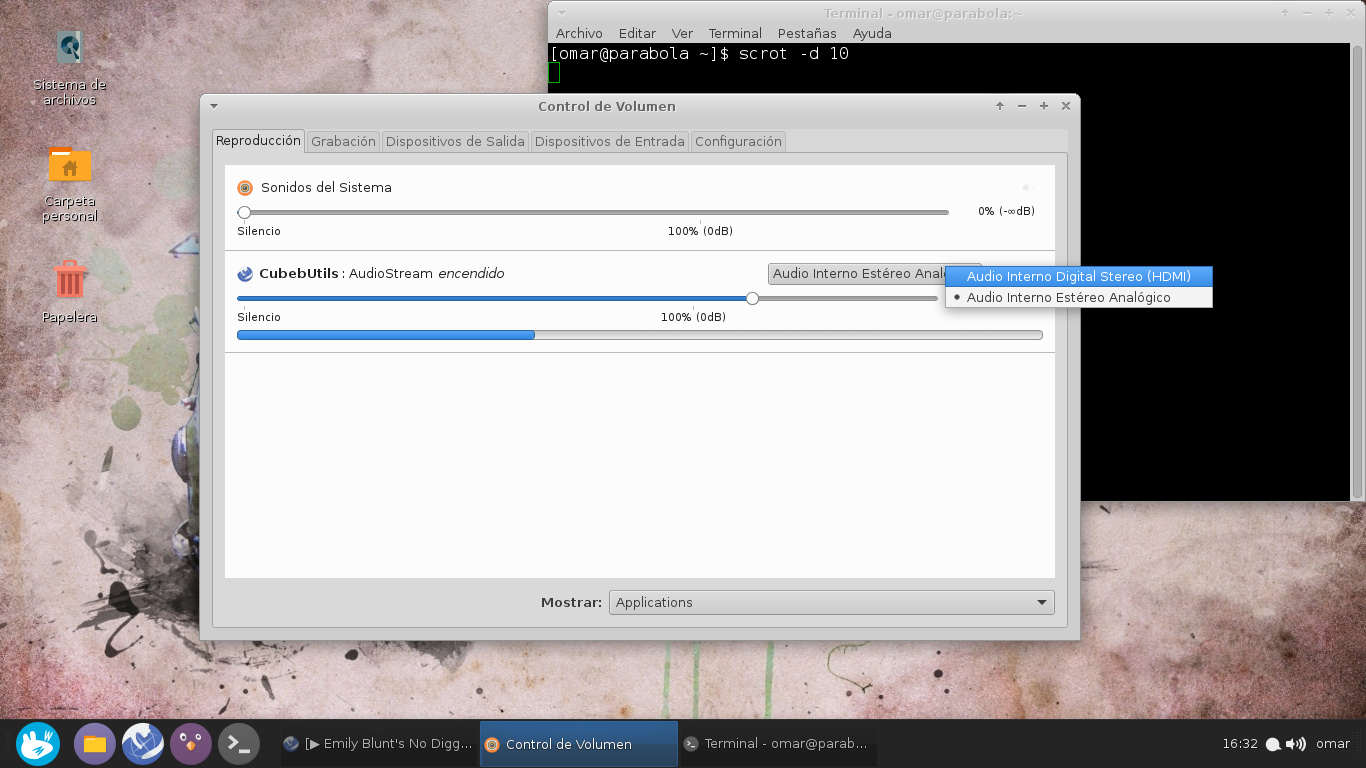1366x768 pixels.
Task: Maximize the Control de Volumen window
Action: (x=1044, y=106)
